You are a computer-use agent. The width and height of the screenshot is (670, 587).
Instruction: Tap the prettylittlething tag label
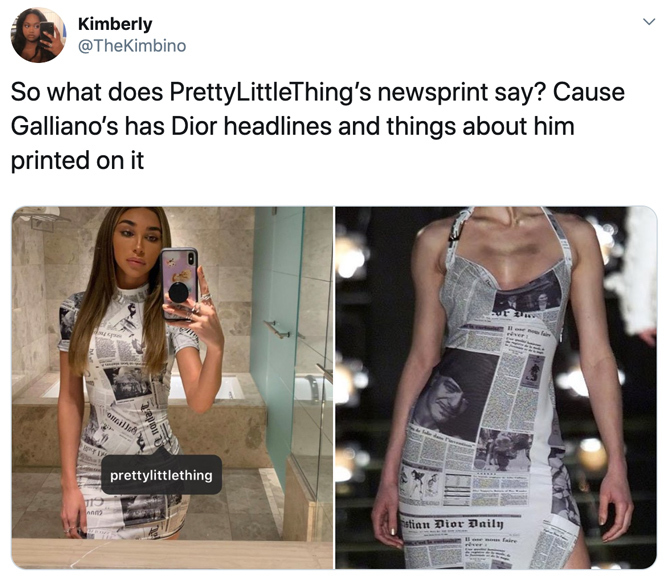162,475
